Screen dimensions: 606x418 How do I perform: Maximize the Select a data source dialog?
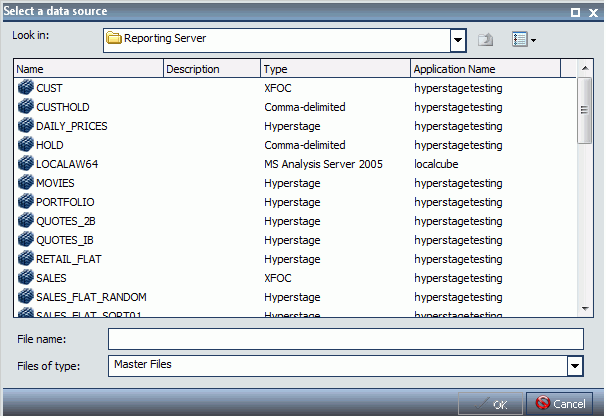point(575,12)
